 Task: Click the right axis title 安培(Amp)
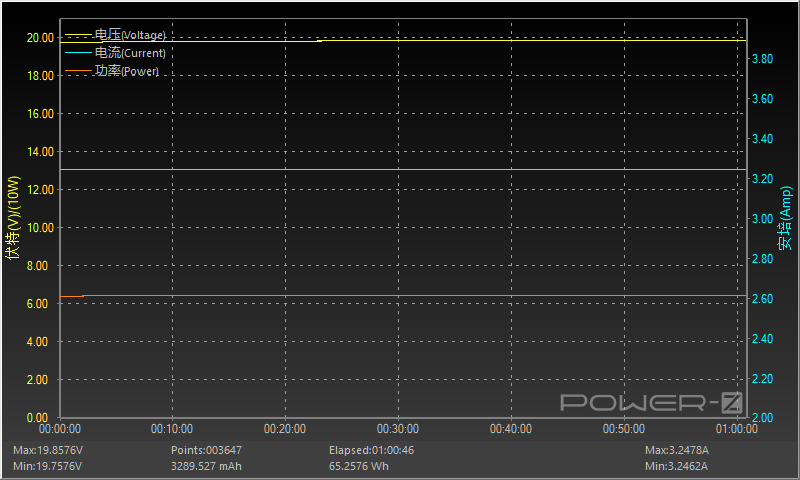[786, 218]
